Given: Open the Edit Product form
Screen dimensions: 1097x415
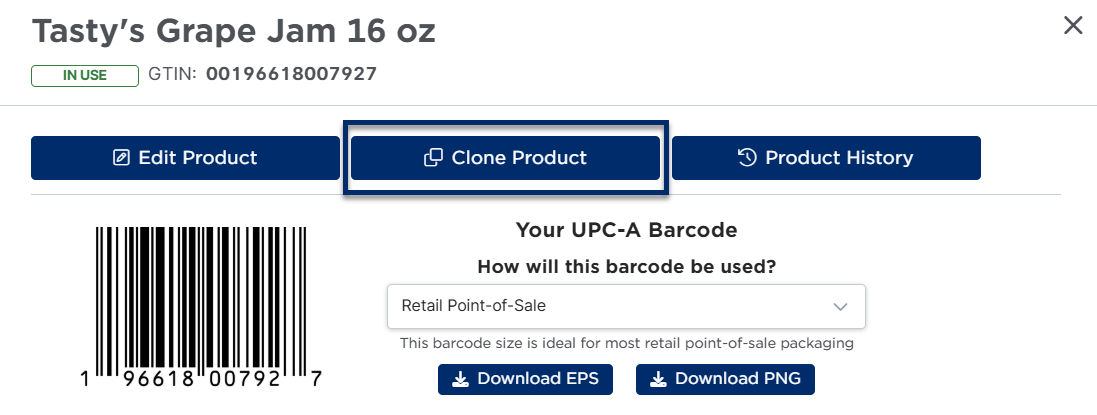Looking at the screenshot, I should tap(185, 158).
